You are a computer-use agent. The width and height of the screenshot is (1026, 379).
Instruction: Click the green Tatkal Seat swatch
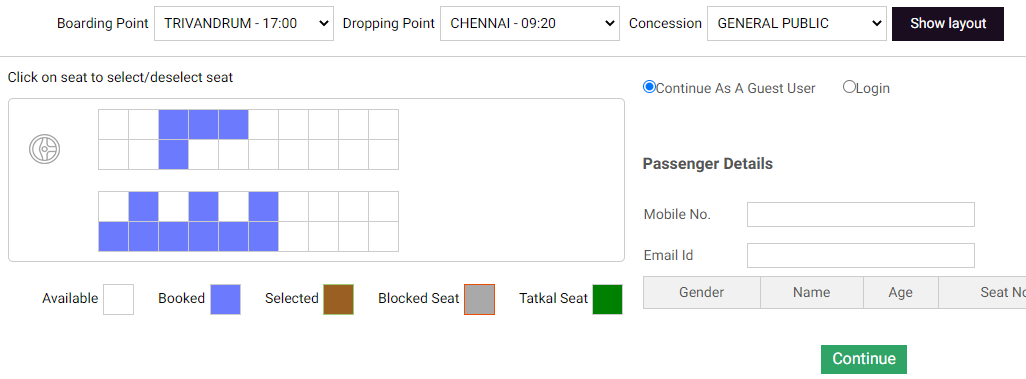(607, 299)
